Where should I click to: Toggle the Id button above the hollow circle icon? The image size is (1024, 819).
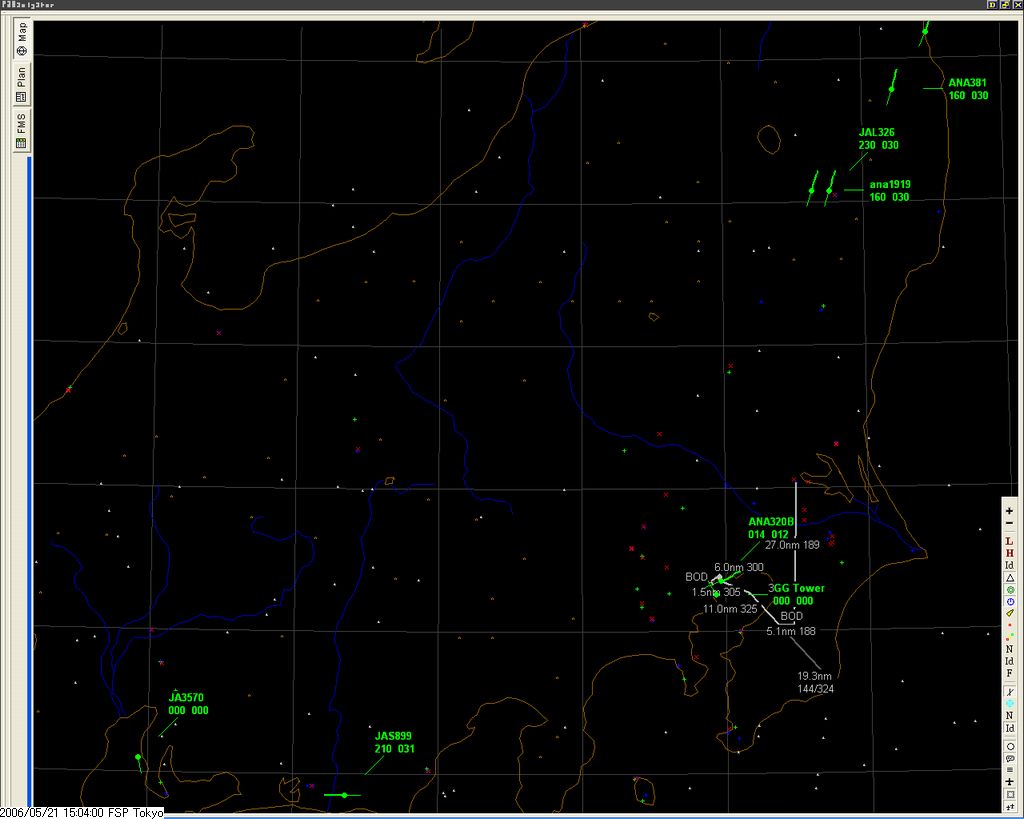click(x=1010, y=728)
